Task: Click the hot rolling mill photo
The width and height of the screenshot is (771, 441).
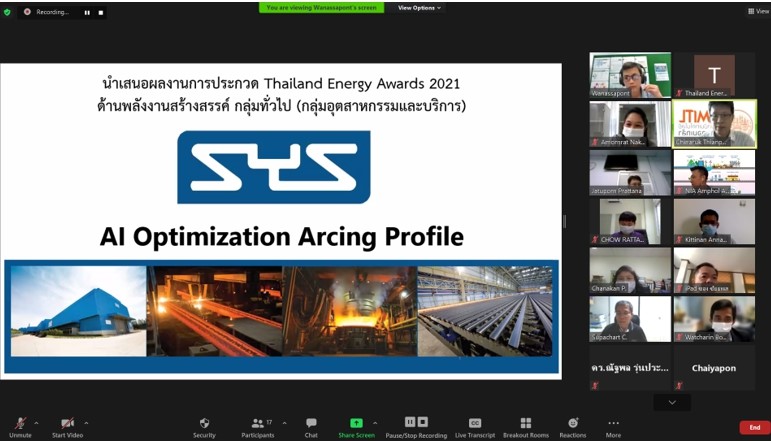Action: [214, 311]
